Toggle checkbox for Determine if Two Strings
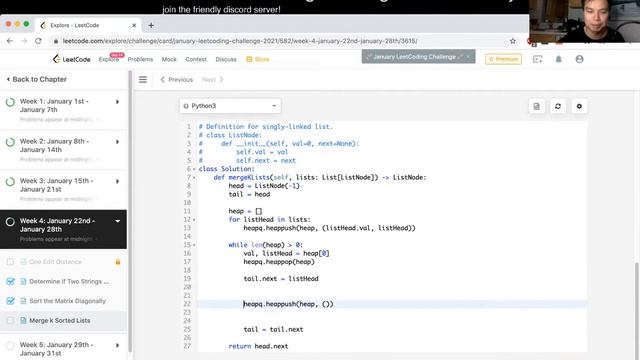This screenshot has height=360, width=640. (x=11, y=281)
